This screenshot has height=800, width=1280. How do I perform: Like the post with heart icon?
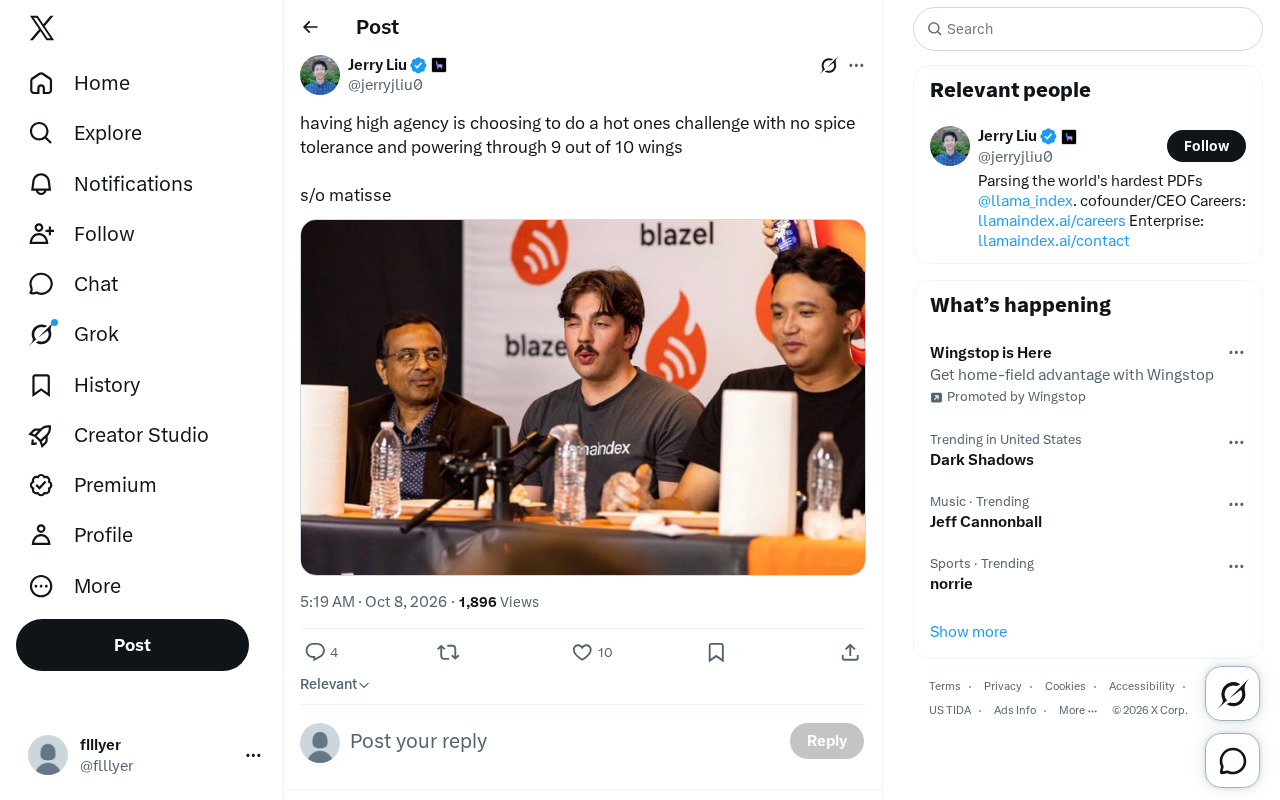pos(582,652)
